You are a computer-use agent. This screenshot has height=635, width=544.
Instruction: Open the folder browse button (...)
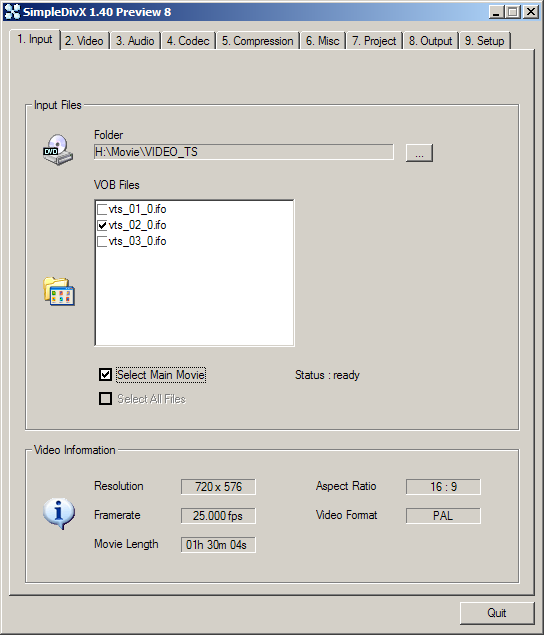point(419,153)
